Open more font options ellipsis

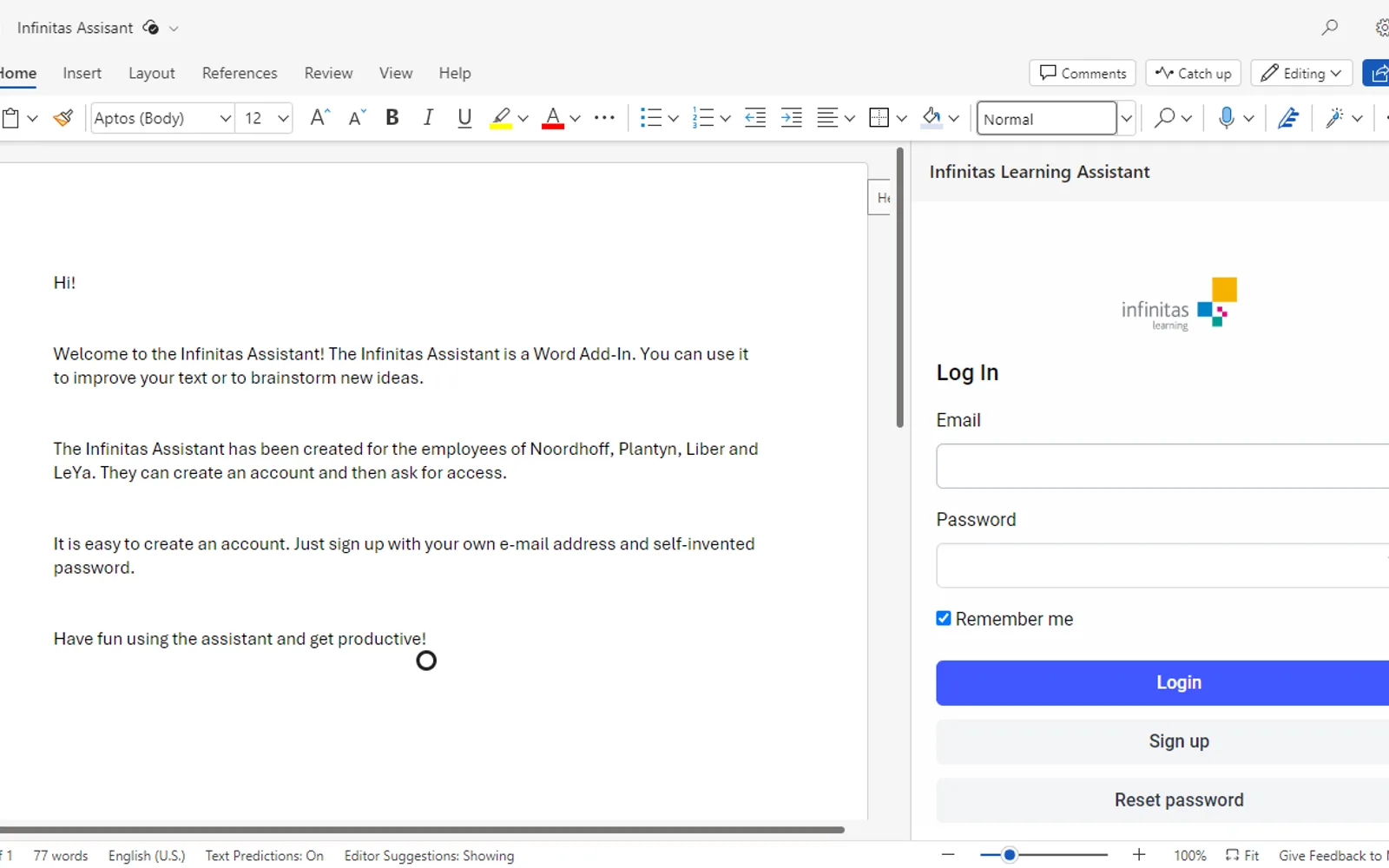point(604,118)
